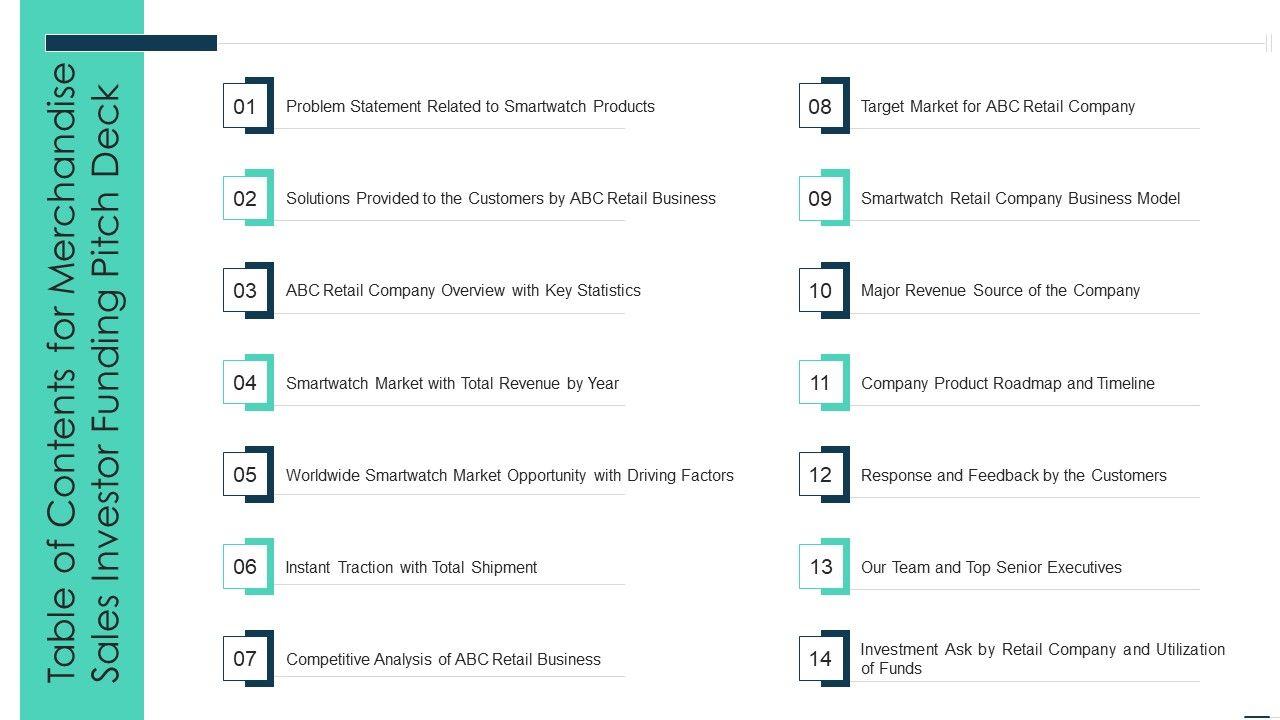
Task: Click the 01 number box
Action: coord(245,106)
